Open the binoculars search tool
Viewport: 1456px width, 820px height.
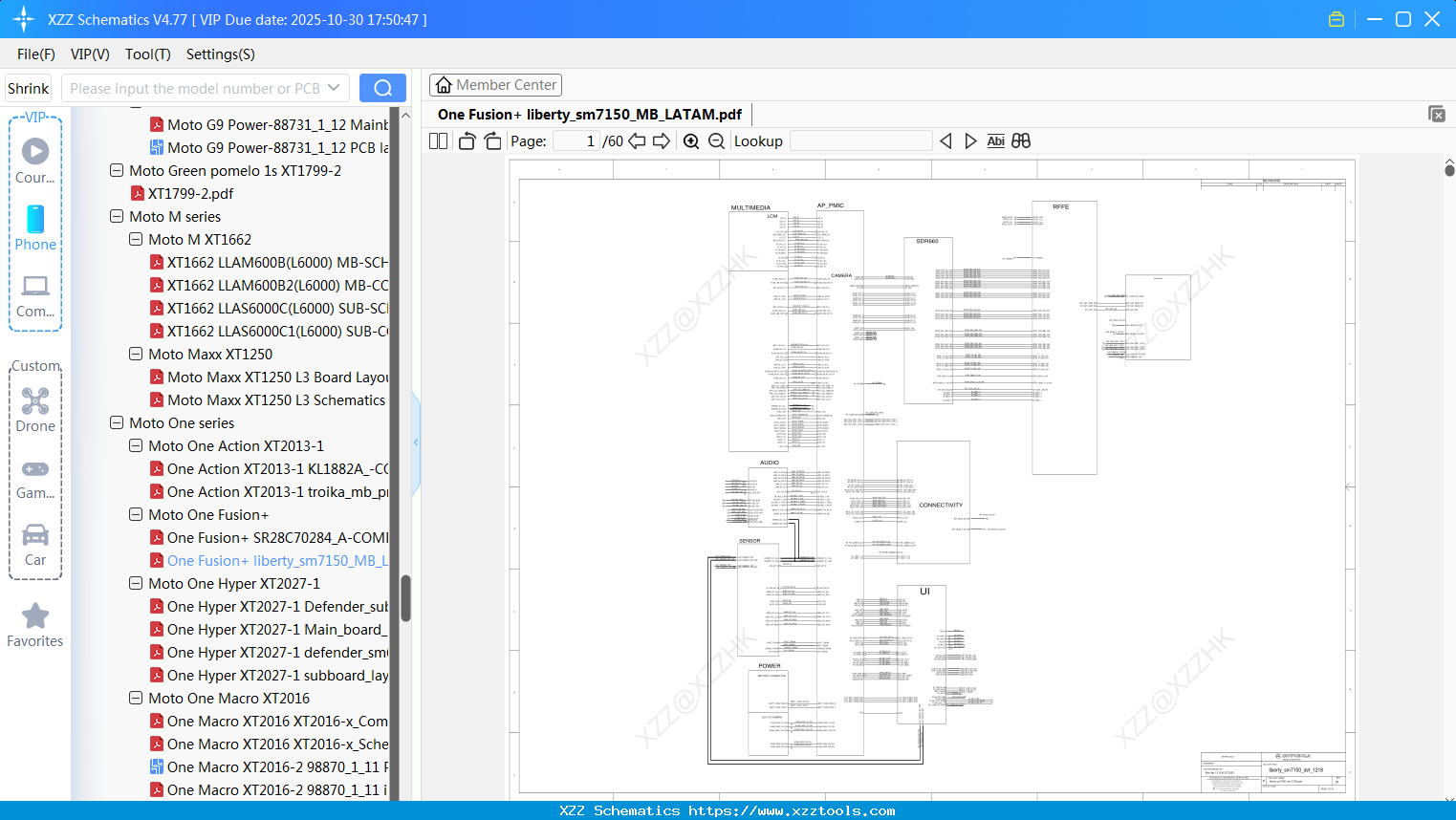coord(1020,140)
